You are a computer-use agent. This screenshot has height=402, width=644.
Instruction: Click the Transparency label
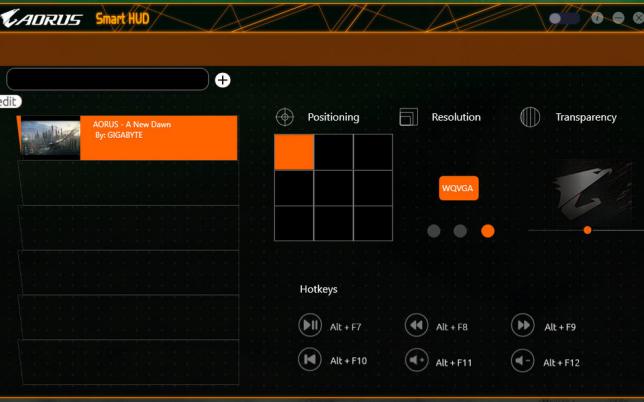click(x=586, y=117)
